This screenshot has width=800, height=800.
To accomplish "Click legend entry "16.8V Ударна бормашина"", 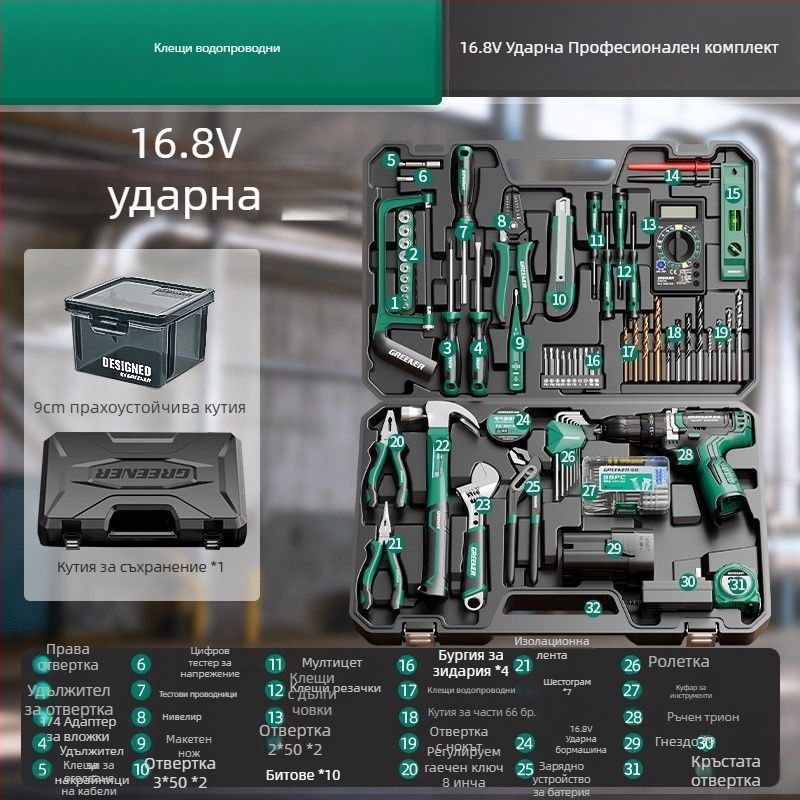I will pos(581,739).
